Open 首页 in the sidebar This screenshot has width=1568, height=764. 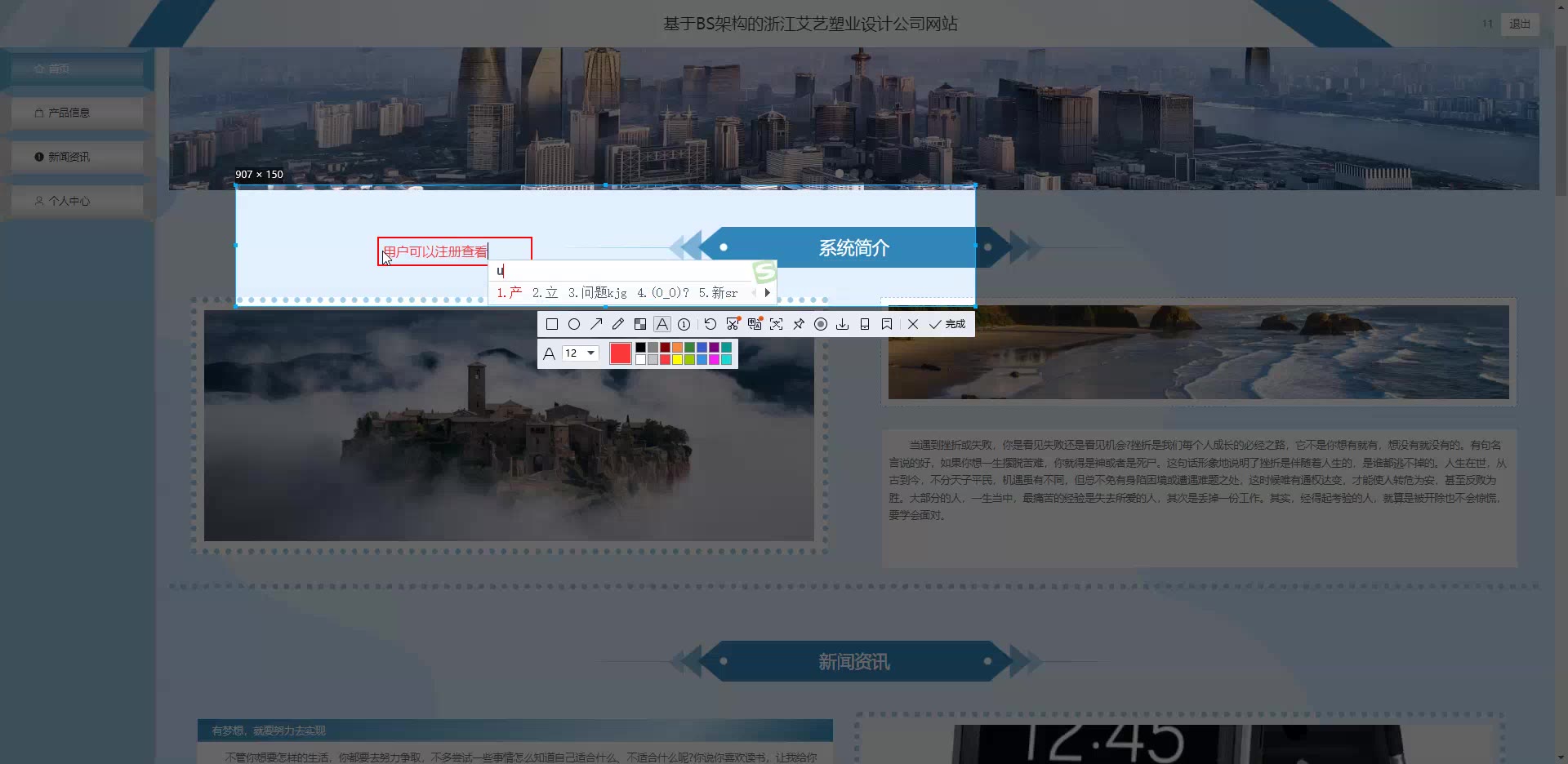click(77, 69)
